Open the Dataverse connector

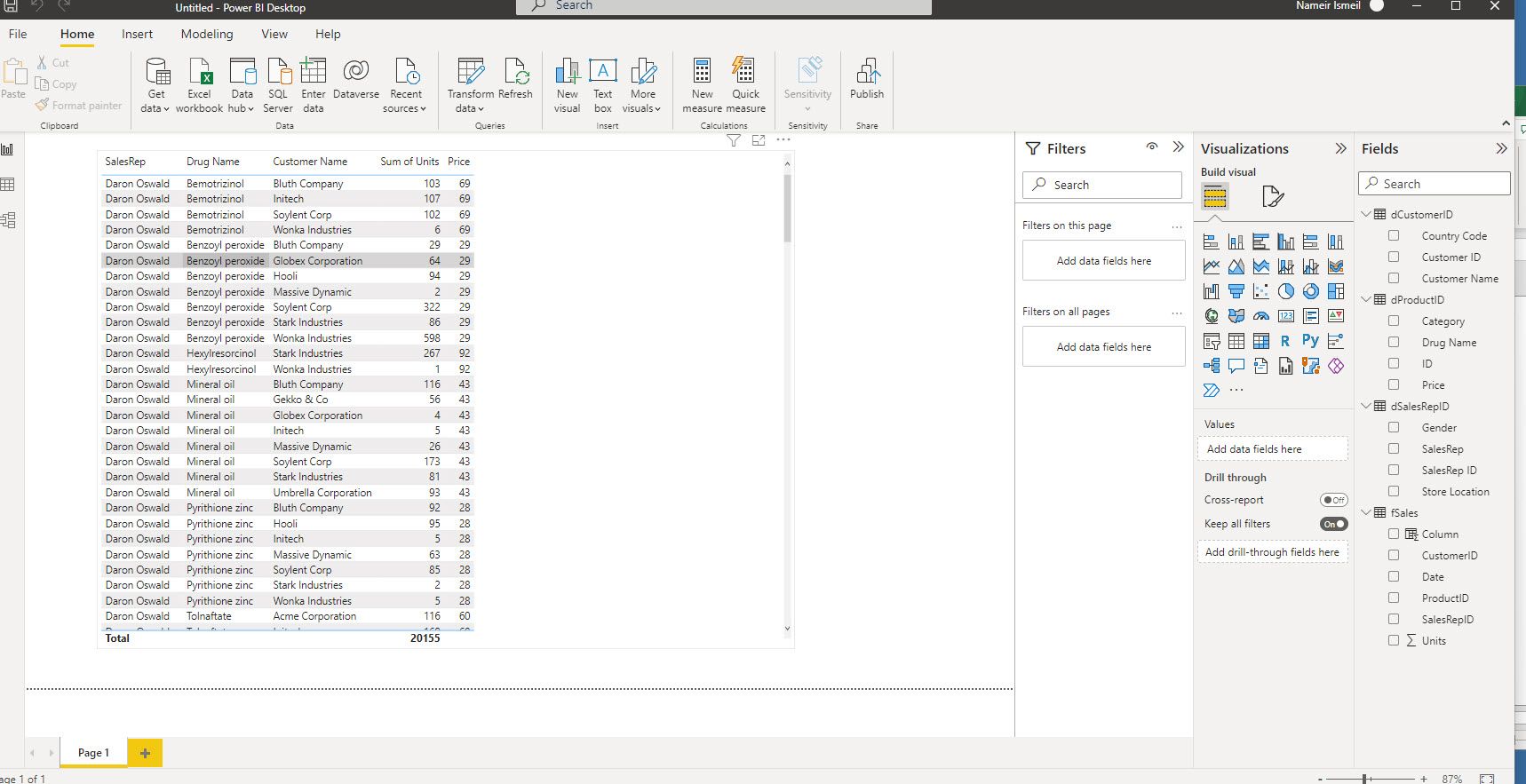pos(356,79)
